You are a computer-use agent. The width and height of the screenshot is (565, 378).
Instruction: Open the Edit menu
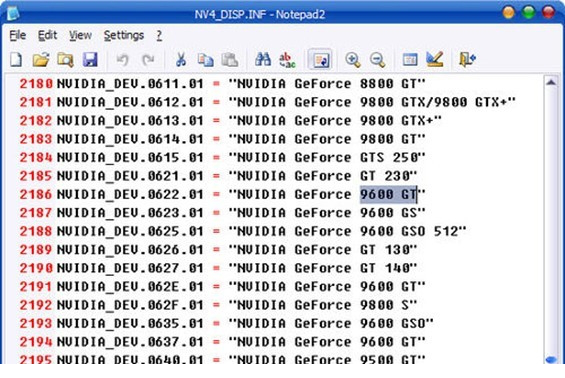click(x=48, y=35)
